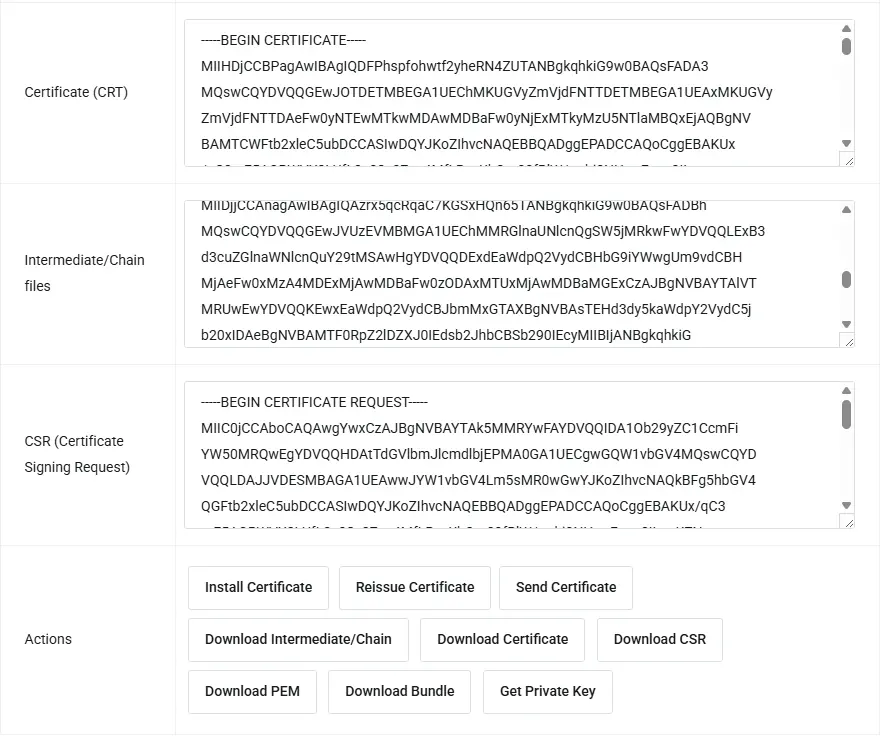Screen dimensions: 882x737
Task: Click the Get Private Key button
Action: click(x=547, y=691)
